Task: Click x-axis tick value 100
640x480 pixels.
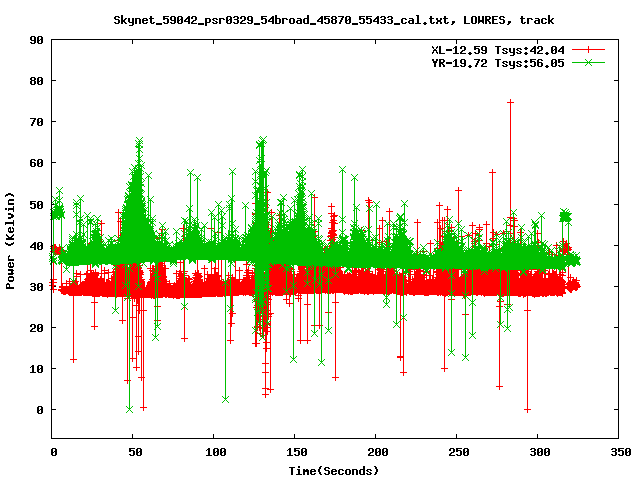Action: (x=216, y=452)
